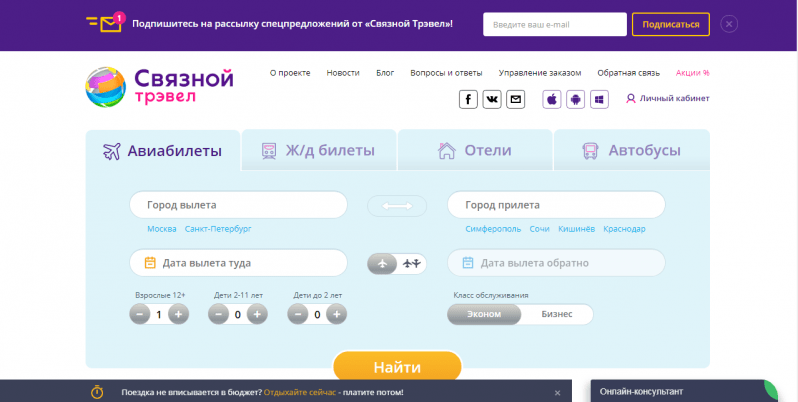
Task: Click the Найти search button
Action: (397, 366)
